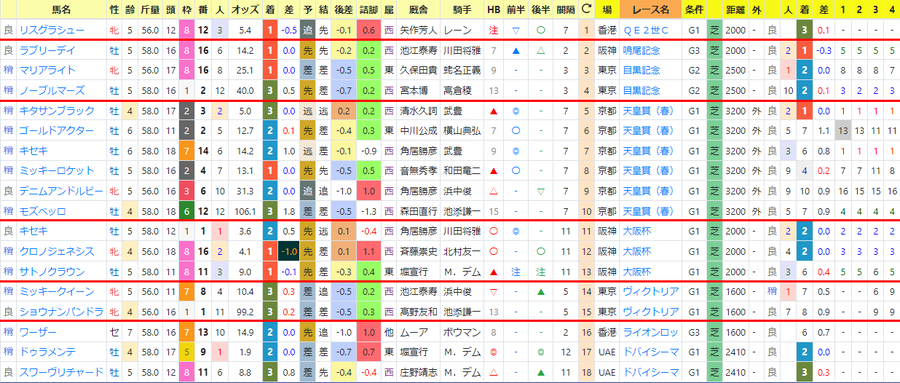Screen dimensions: 900x383
Task: Open the リスグラシュー horse link
Action: pyautogui.click(x=52, y=30)
